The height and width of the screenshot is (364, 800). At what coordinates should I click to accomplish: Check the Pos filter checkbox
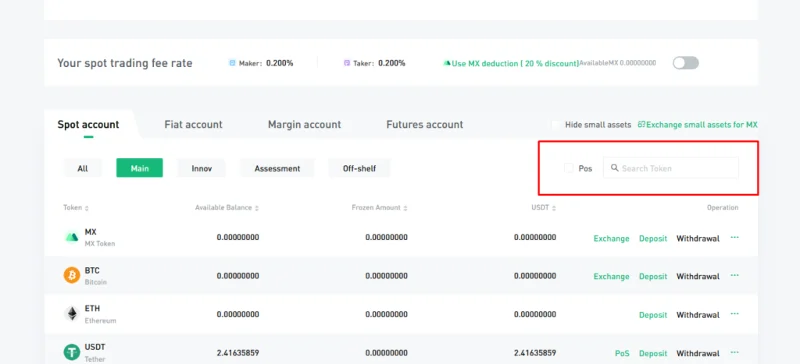pos(568,168)
